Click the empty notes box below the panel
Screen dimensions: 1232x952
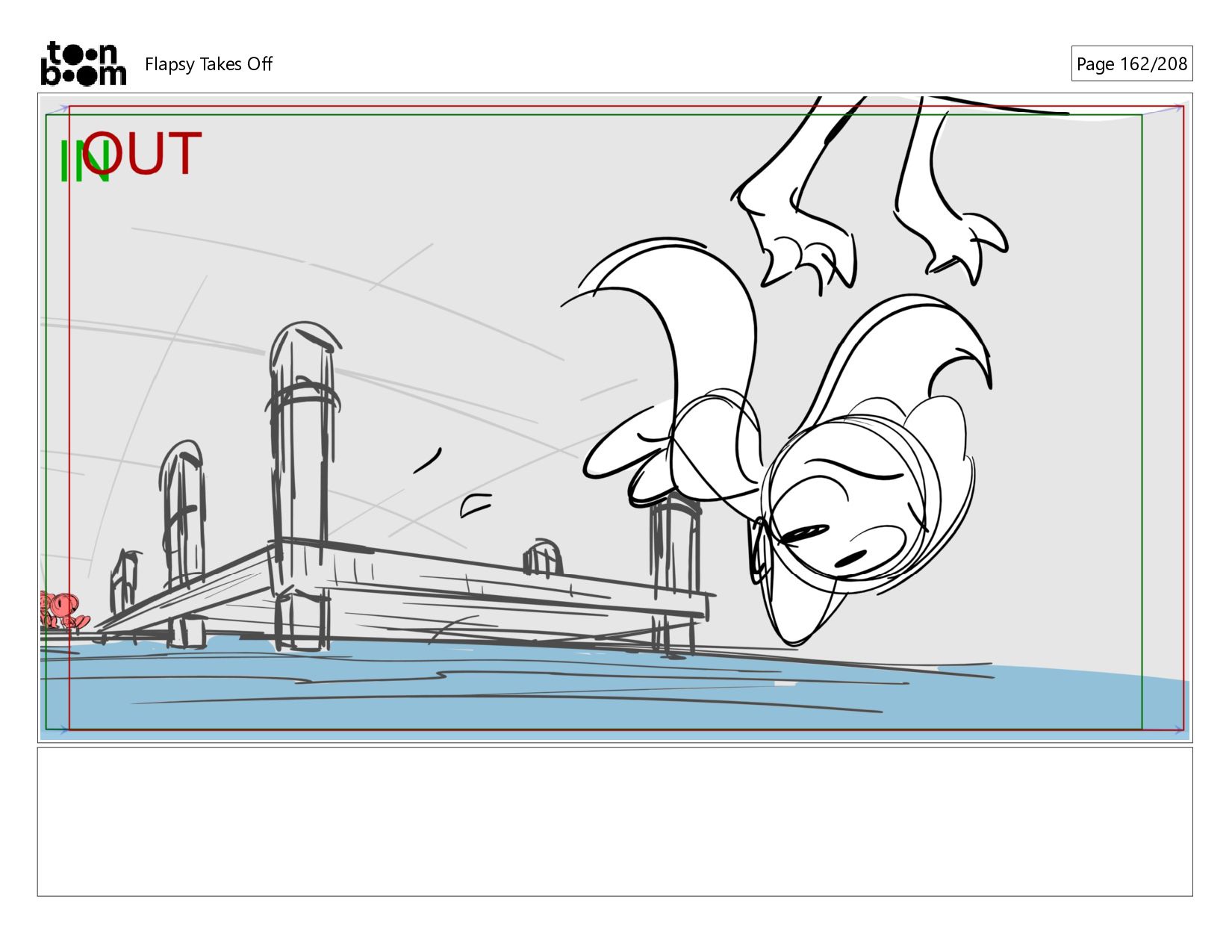pyautogui.click(x=615, y=821)
